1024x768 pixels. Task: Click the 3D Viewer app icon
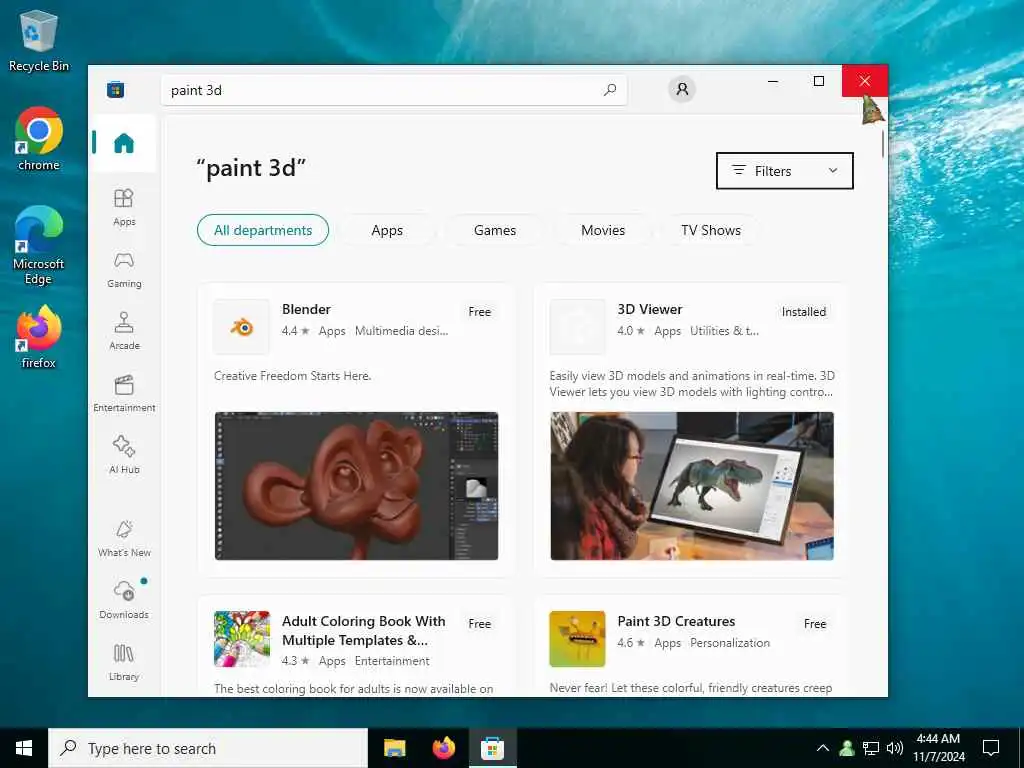coord(577,327)
